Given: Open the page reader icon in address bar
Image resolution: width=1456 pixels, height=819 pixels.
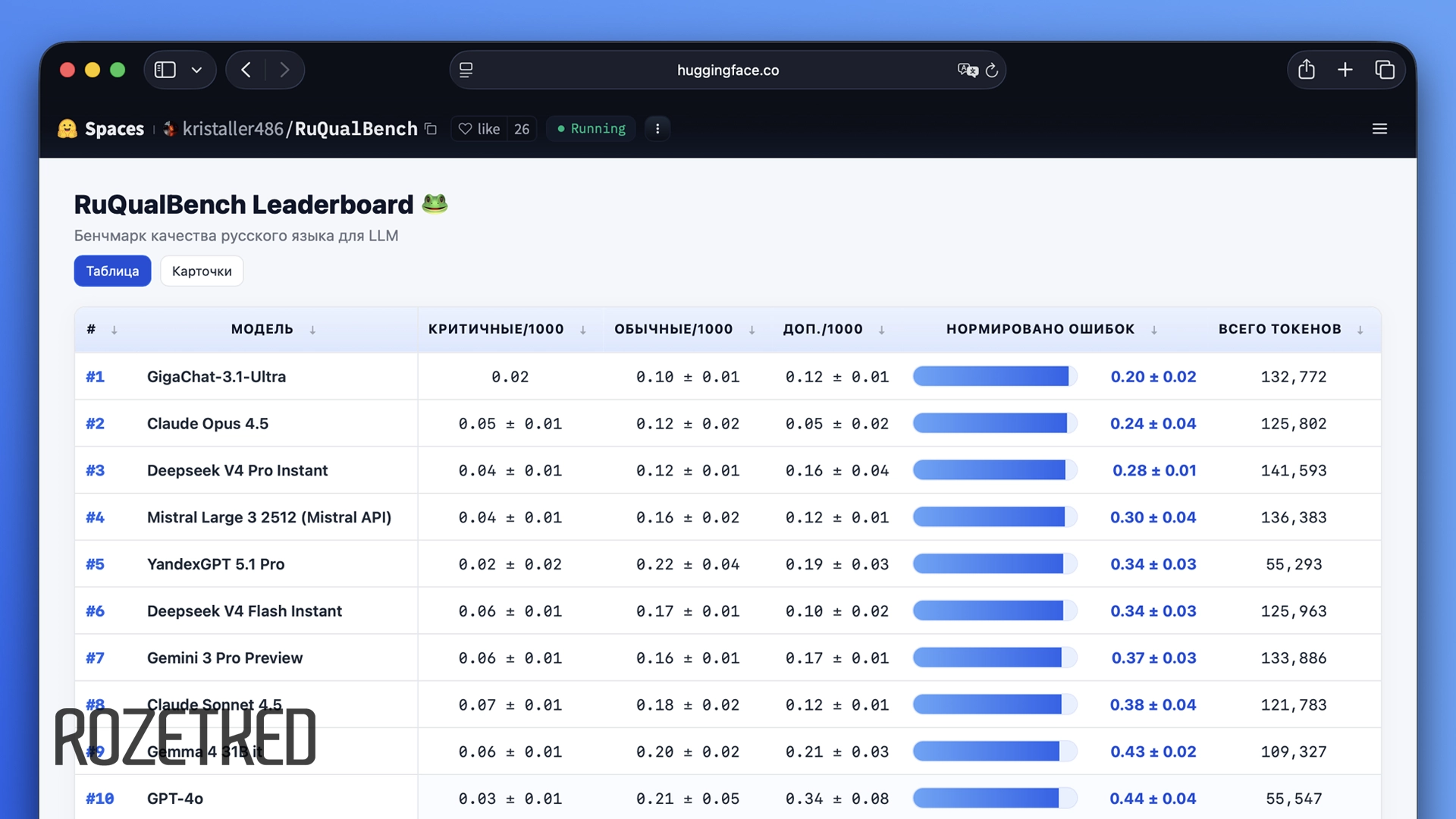Looking at the screenshot, I should click(466, 70).
